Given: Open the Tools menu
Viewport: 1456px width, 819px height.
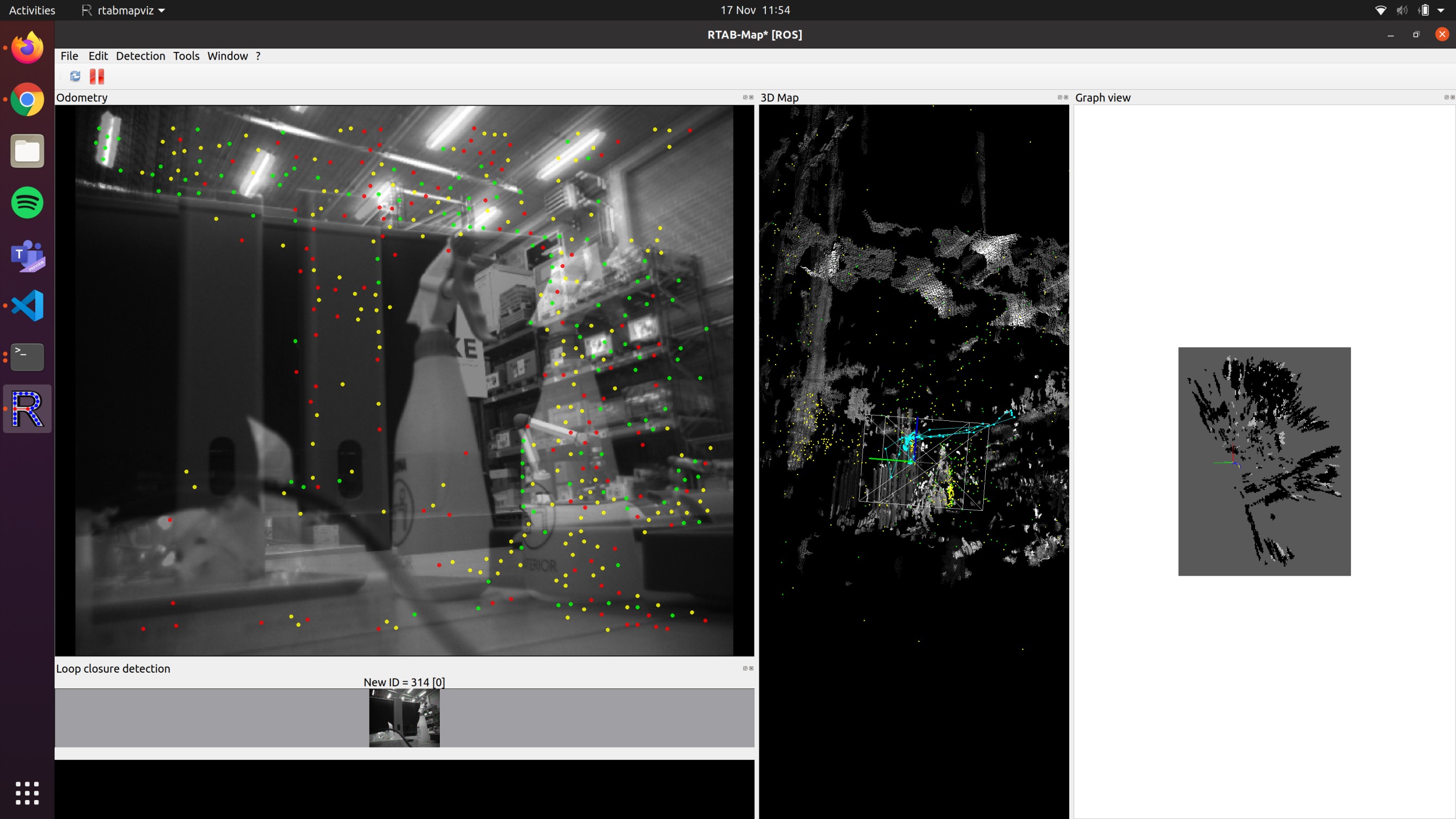Looking at the screenshot, I should coord(186,56).
